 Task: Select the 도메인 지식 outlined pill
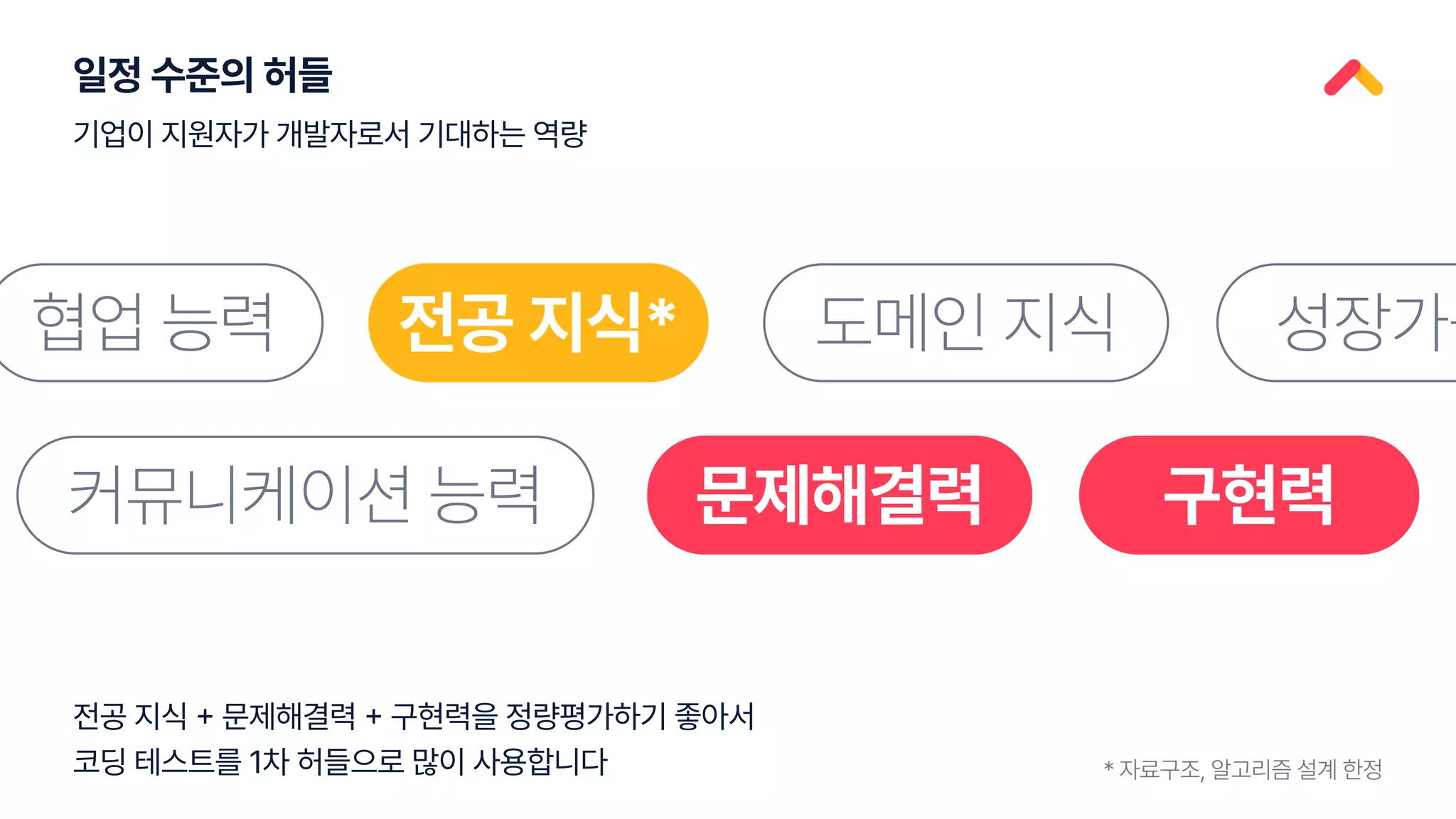coord(965,323)
